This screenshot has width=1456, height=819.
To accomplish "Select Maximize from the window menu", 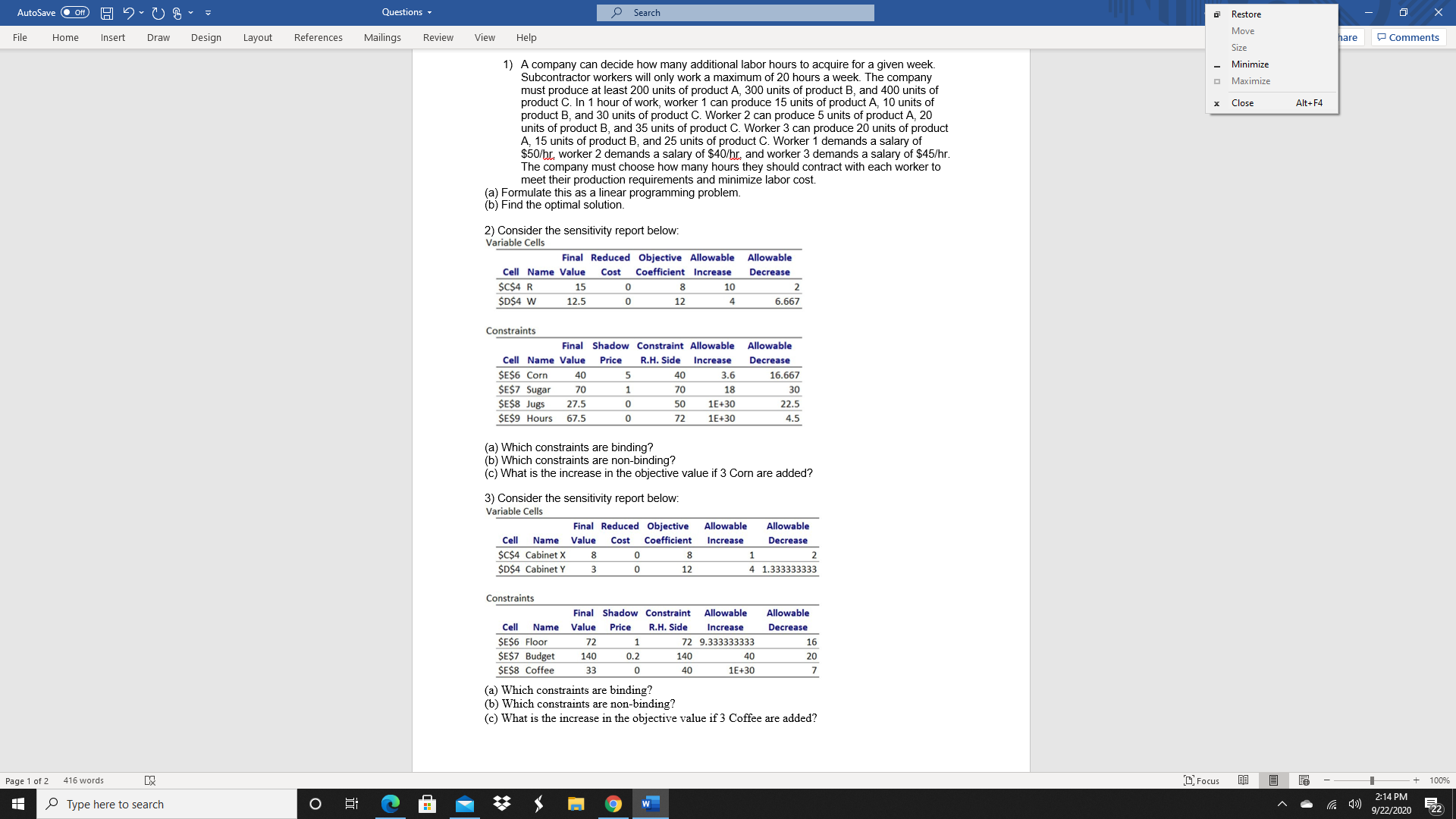I will (x=1250, y=80).
